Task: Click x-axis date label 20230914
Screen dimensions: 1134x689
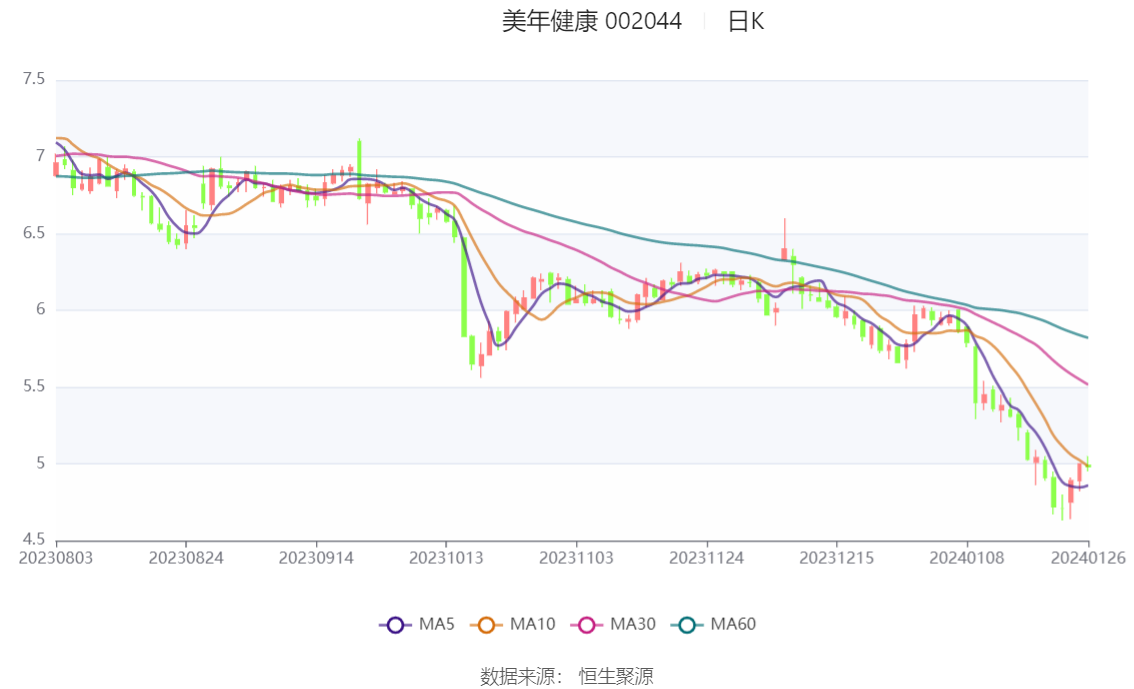Action: coord(316,558)
